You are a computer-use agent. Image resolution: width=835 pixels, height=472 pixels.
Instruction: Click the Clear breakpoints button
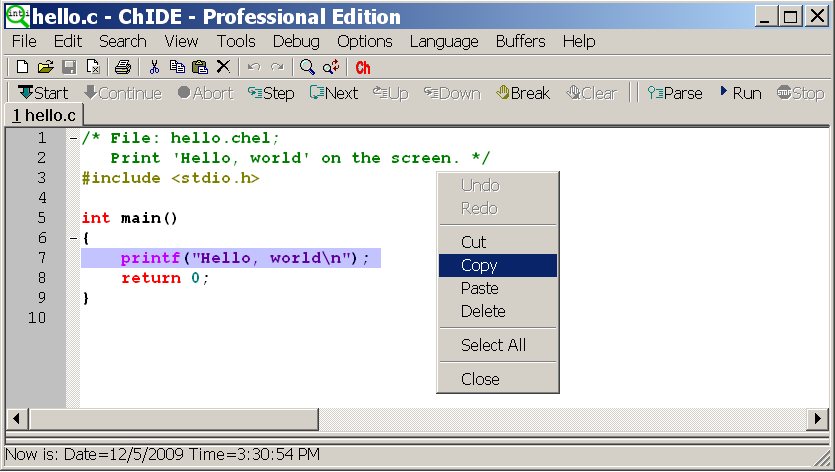coord(592,93)
